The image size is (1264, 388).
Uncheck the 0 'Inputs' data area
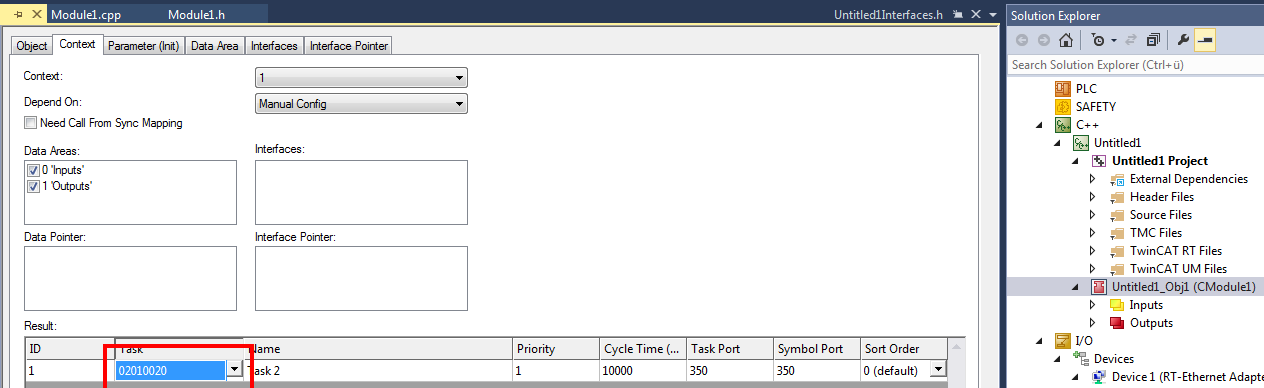pyautogui.click(x=33, y=170)
